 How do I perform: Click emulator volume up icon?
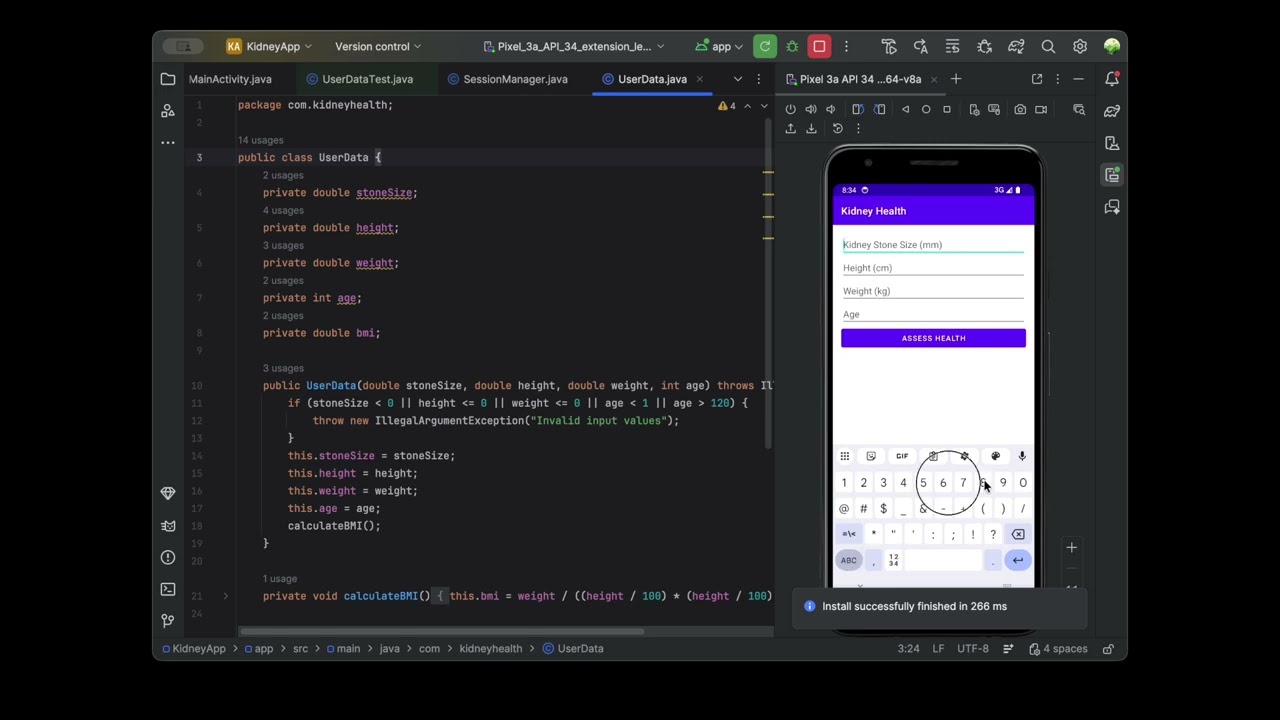click(x=811, y=109)
